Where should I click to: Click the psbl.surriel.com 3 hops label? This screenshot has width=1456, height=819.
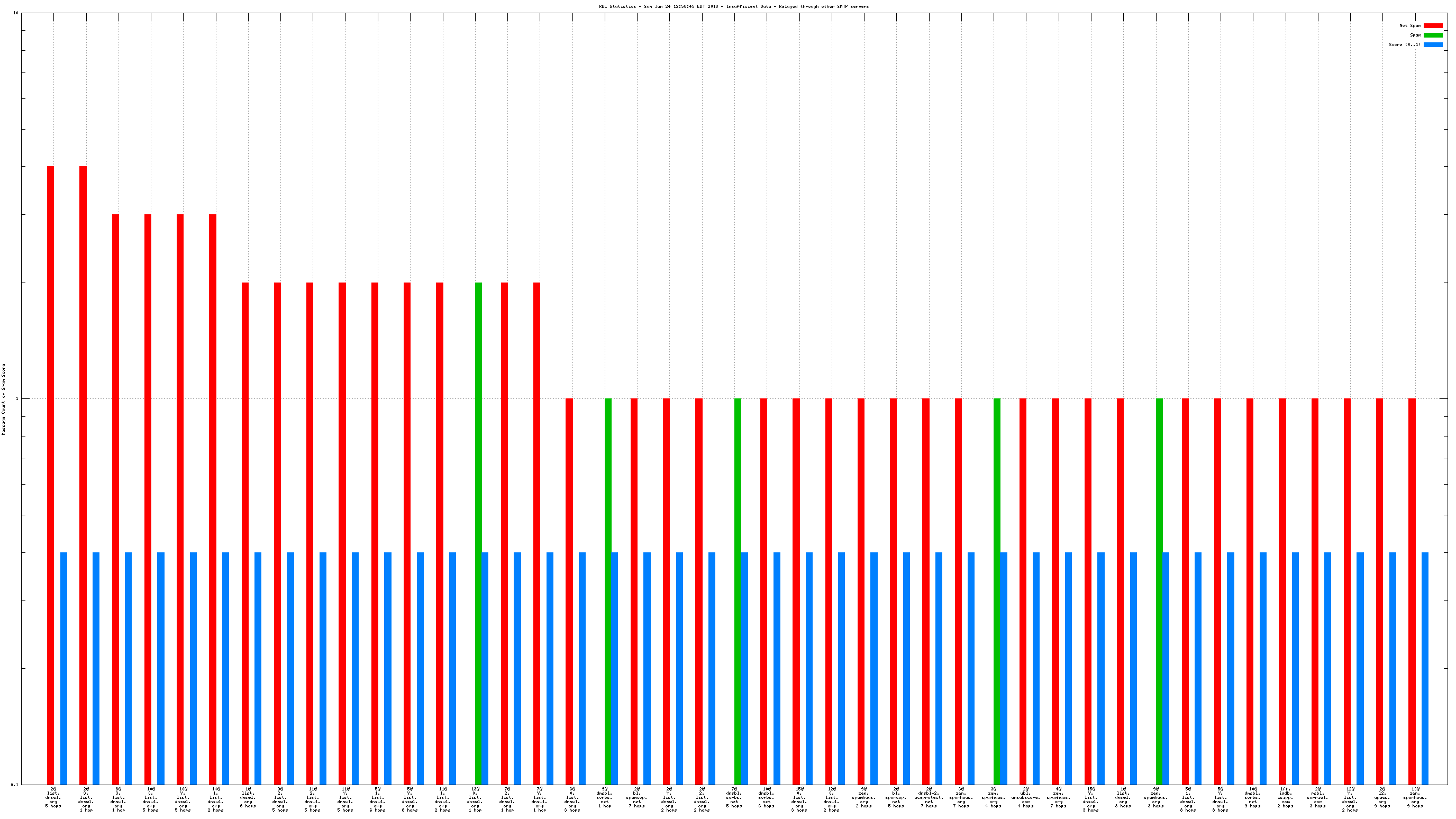click(1317, 797)
